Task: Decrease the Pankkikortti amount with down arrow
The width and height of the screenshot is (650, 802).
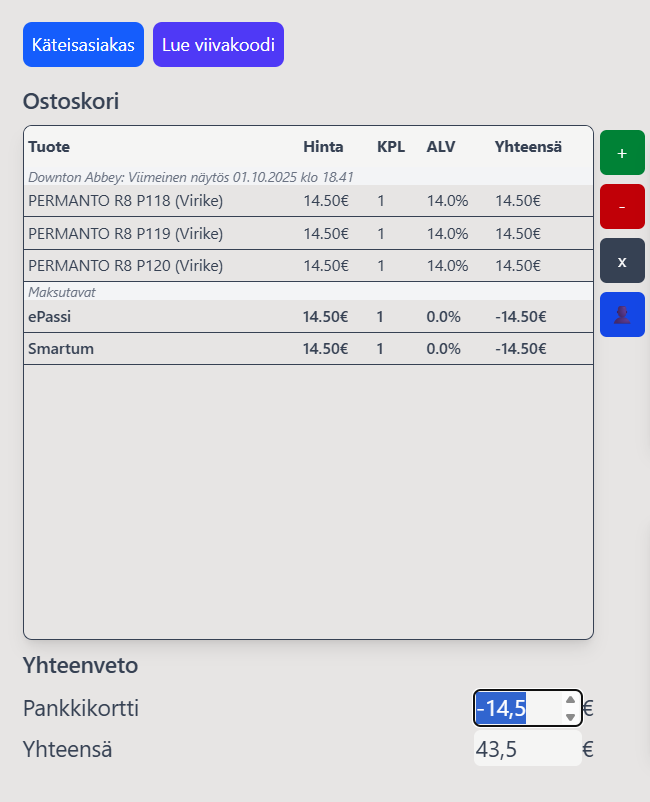Action: (570, 716)
